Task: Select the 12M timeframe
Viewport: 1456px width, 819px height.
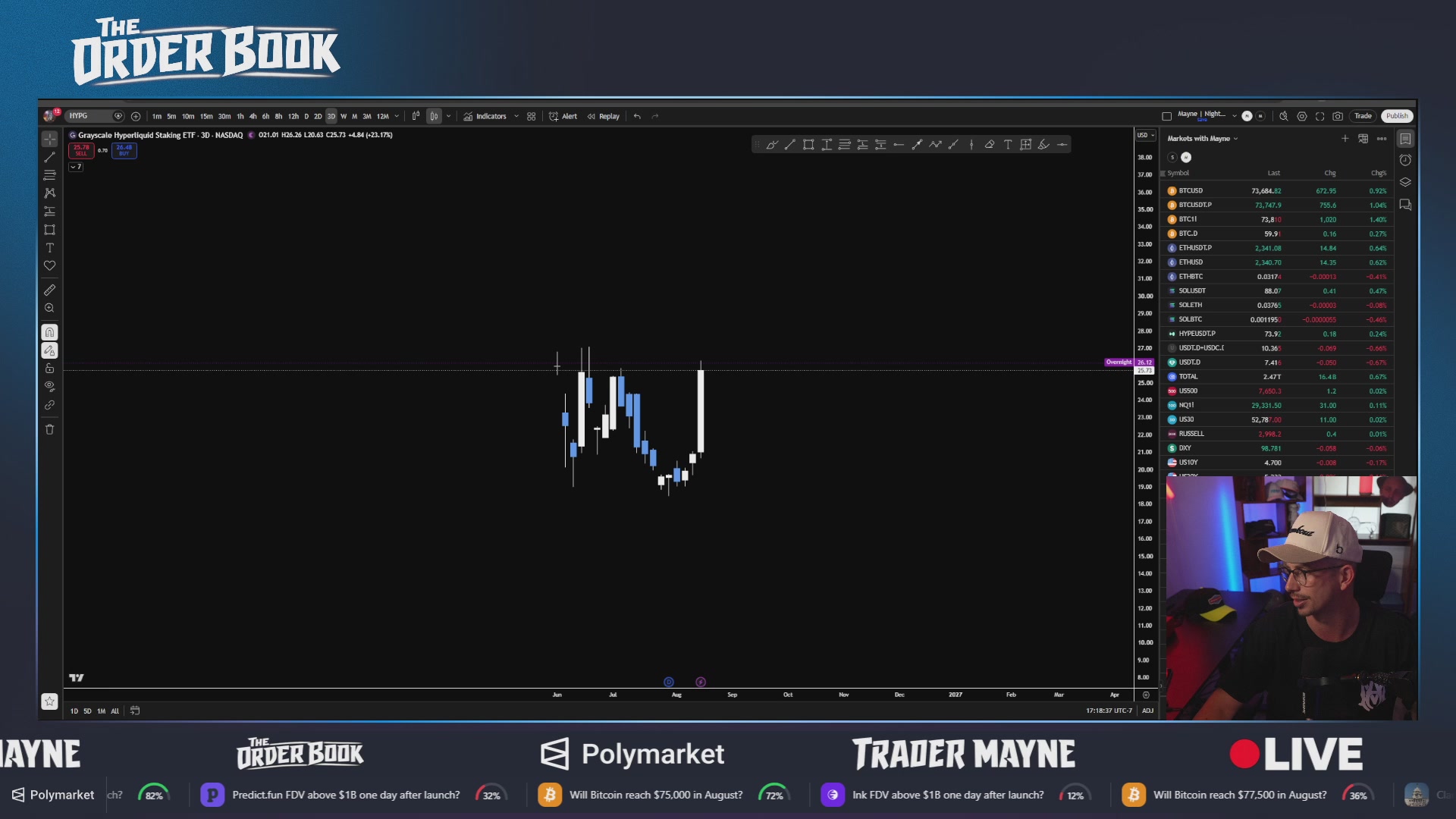Action: pyautogui.click(x=383, y=116)
